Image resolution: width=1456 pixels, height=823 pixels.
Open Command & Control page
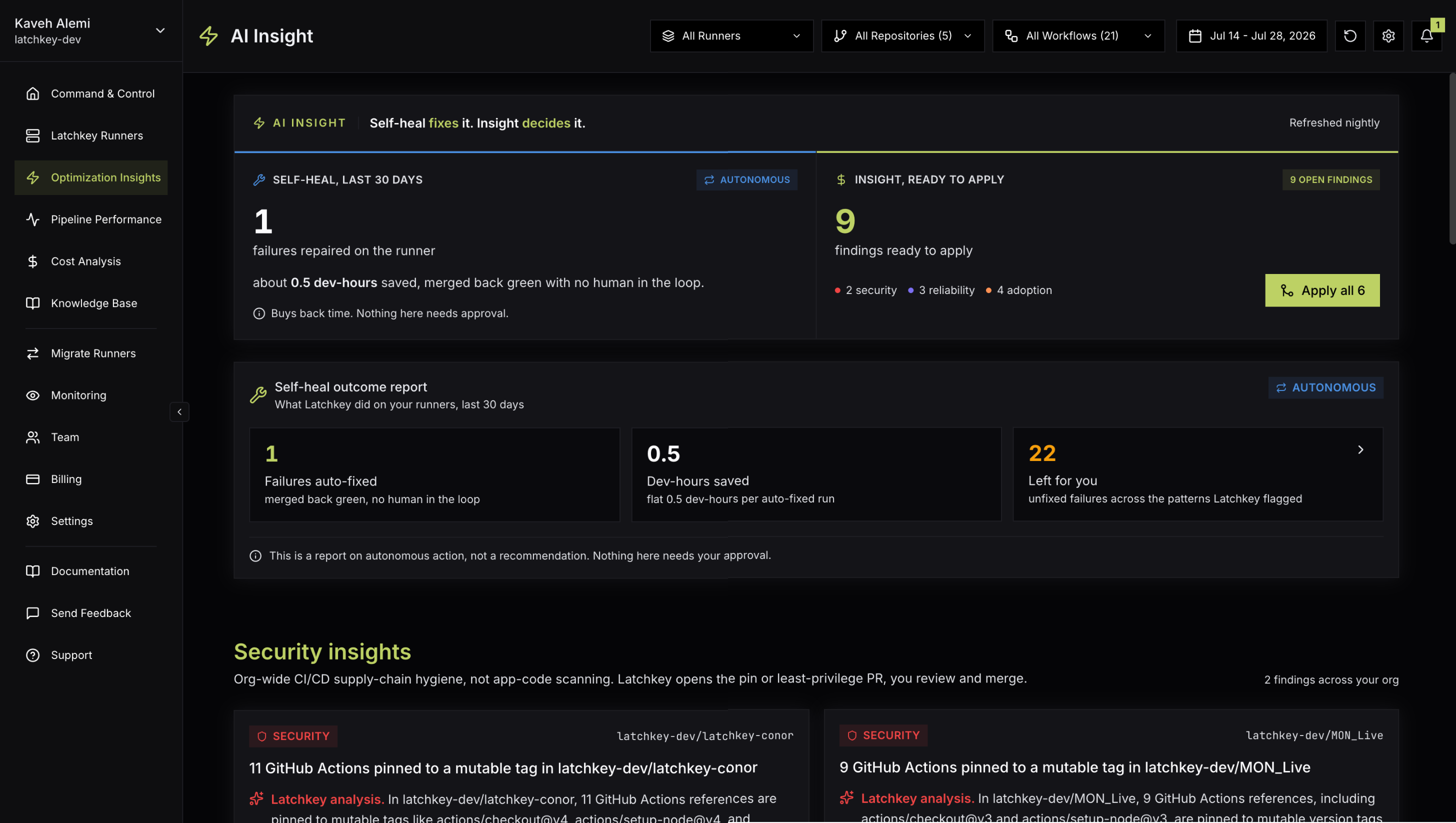click(x=90, y=94)
